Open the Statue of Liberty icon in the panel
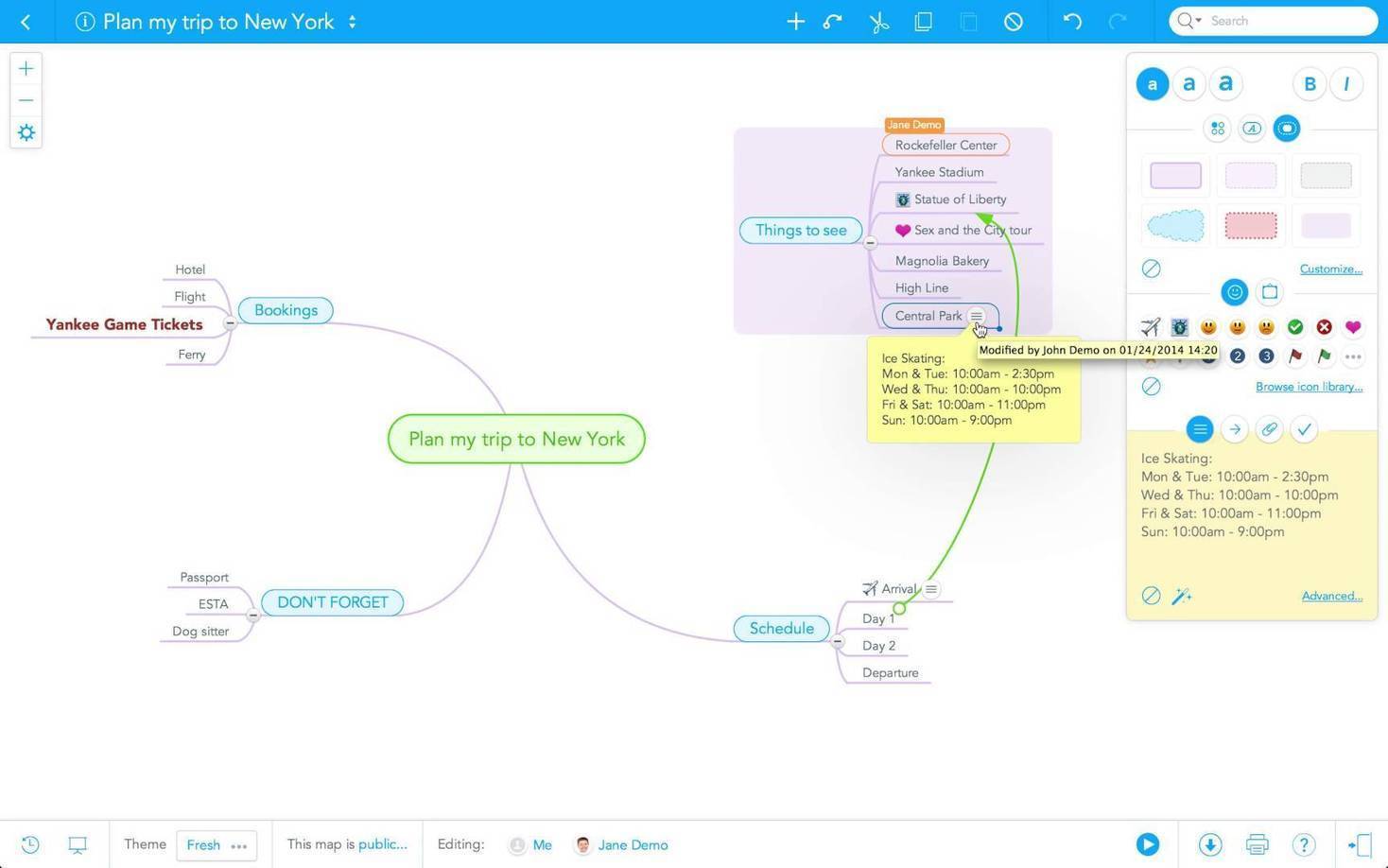The image size is (1388, 868). point(1179,327)
